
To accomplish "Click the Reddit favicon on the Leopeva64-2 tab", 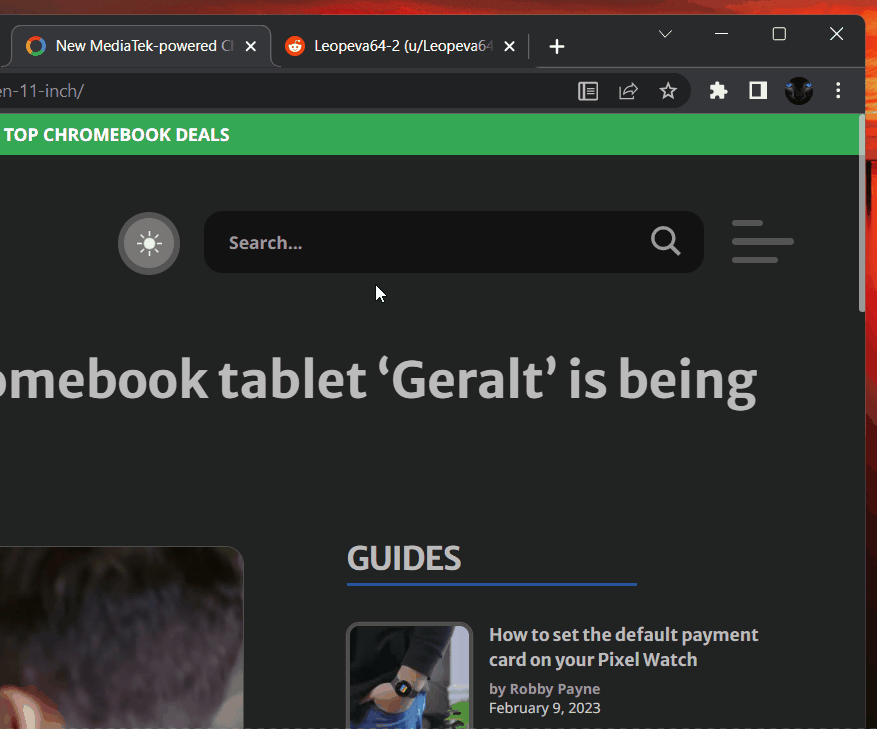I will [294, 45].
